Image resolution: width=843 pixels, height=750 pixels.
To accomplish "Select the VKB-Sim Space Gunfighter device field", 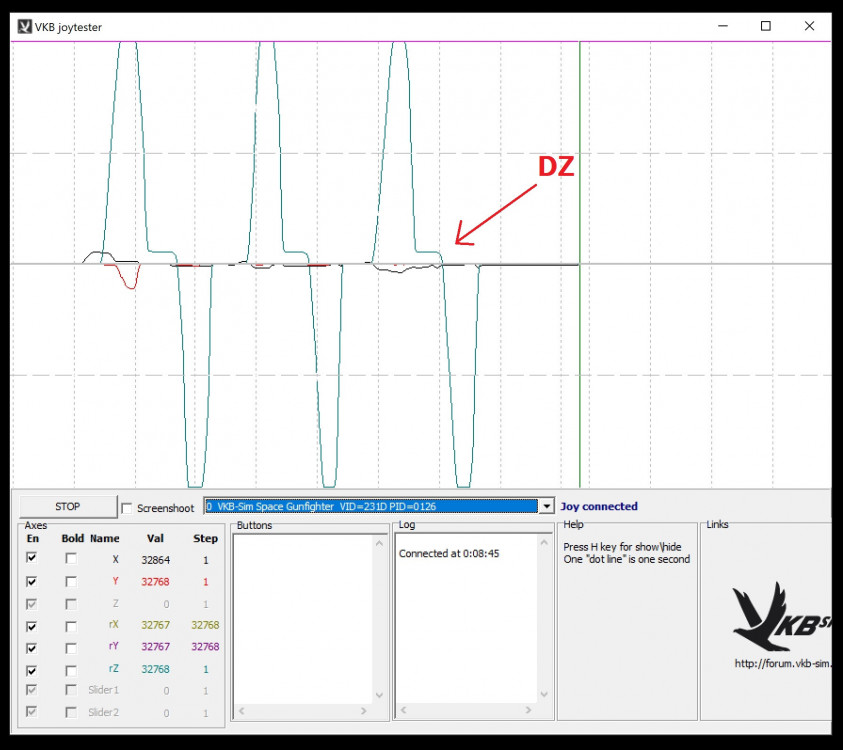I will 372,506.
